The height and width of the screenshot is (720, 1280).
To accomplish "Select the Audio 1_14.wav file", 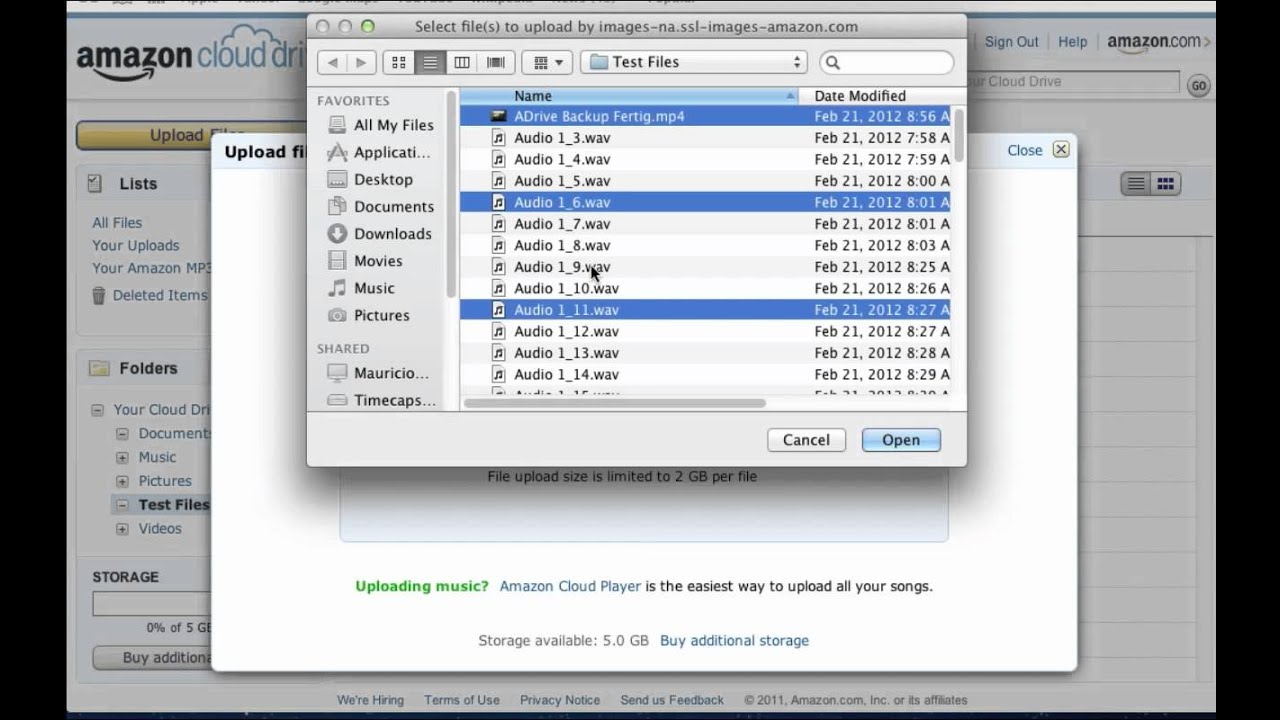I will click(x=705, y=374).
